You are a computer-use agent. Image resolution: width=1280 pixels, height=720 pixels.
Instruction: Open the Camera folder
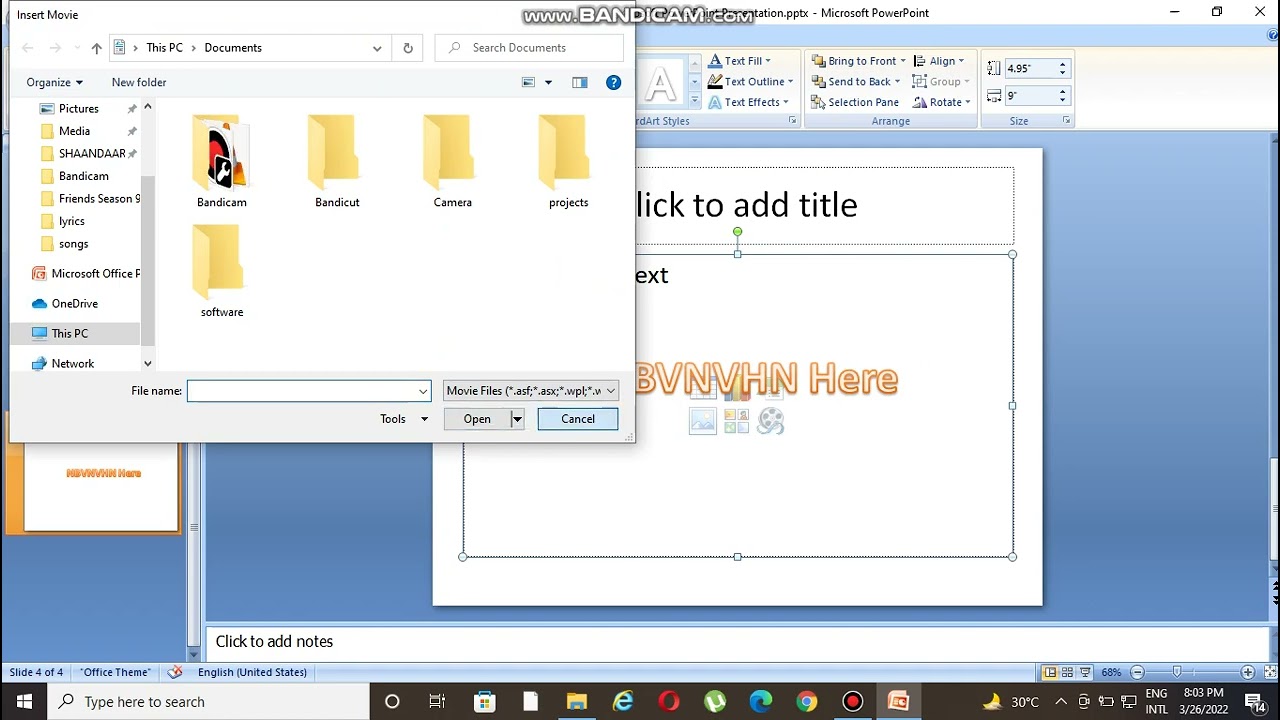pyautogui.click(x=452, y=161)
